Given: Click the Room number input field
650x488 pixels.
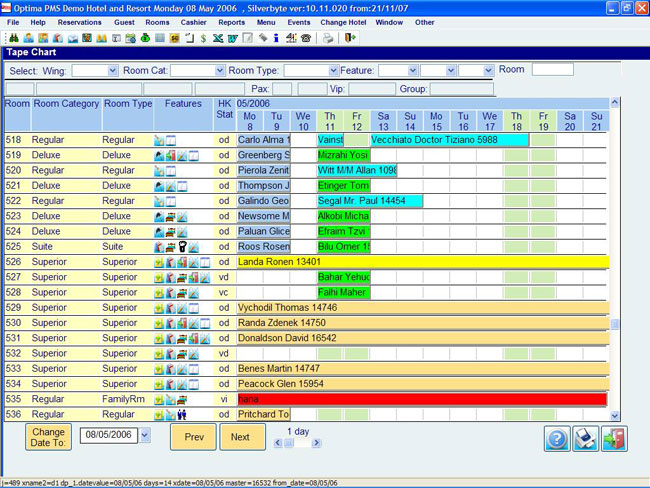Looking at the screenshot, I should tap(553, 70).
